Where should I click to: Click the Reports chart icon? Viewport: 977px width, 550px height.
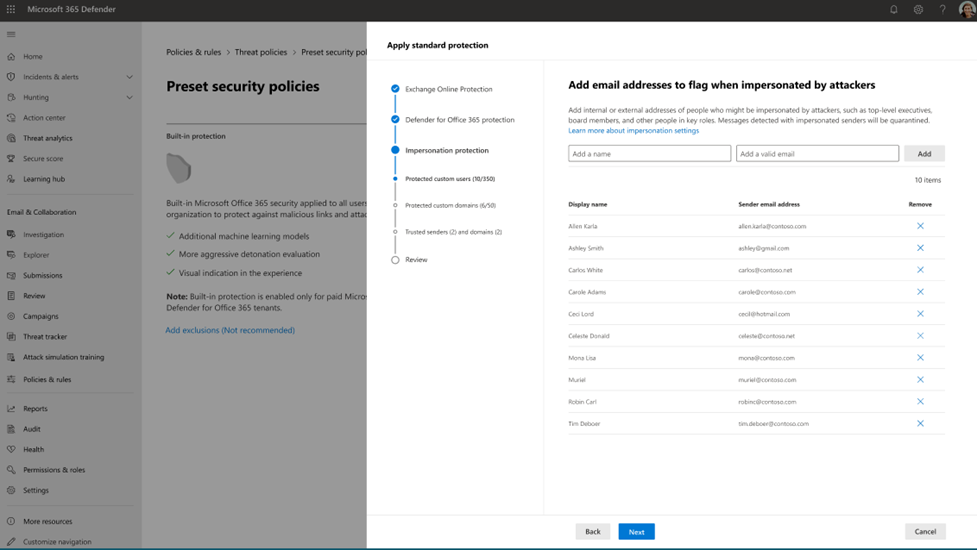coord(11,409)
